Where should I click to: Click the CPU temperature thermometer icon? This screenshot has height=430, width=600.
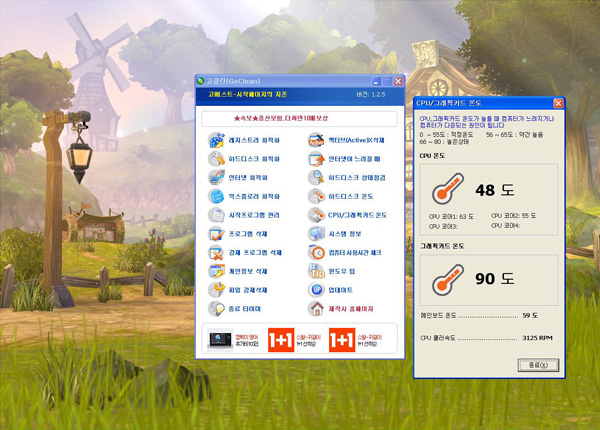pos(448,189)
